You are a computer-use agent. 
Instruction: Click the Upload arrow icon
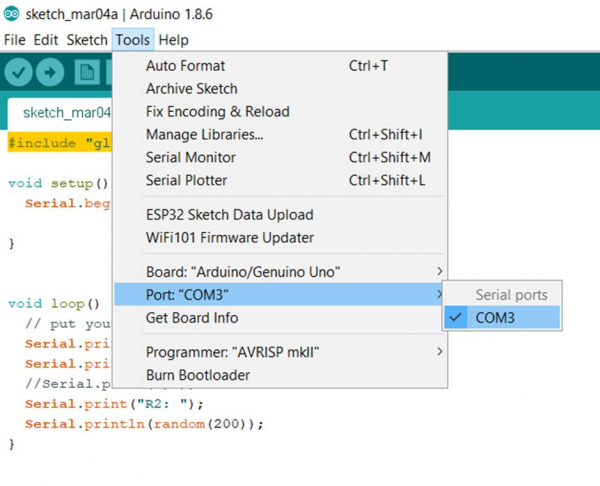(50, 72)
